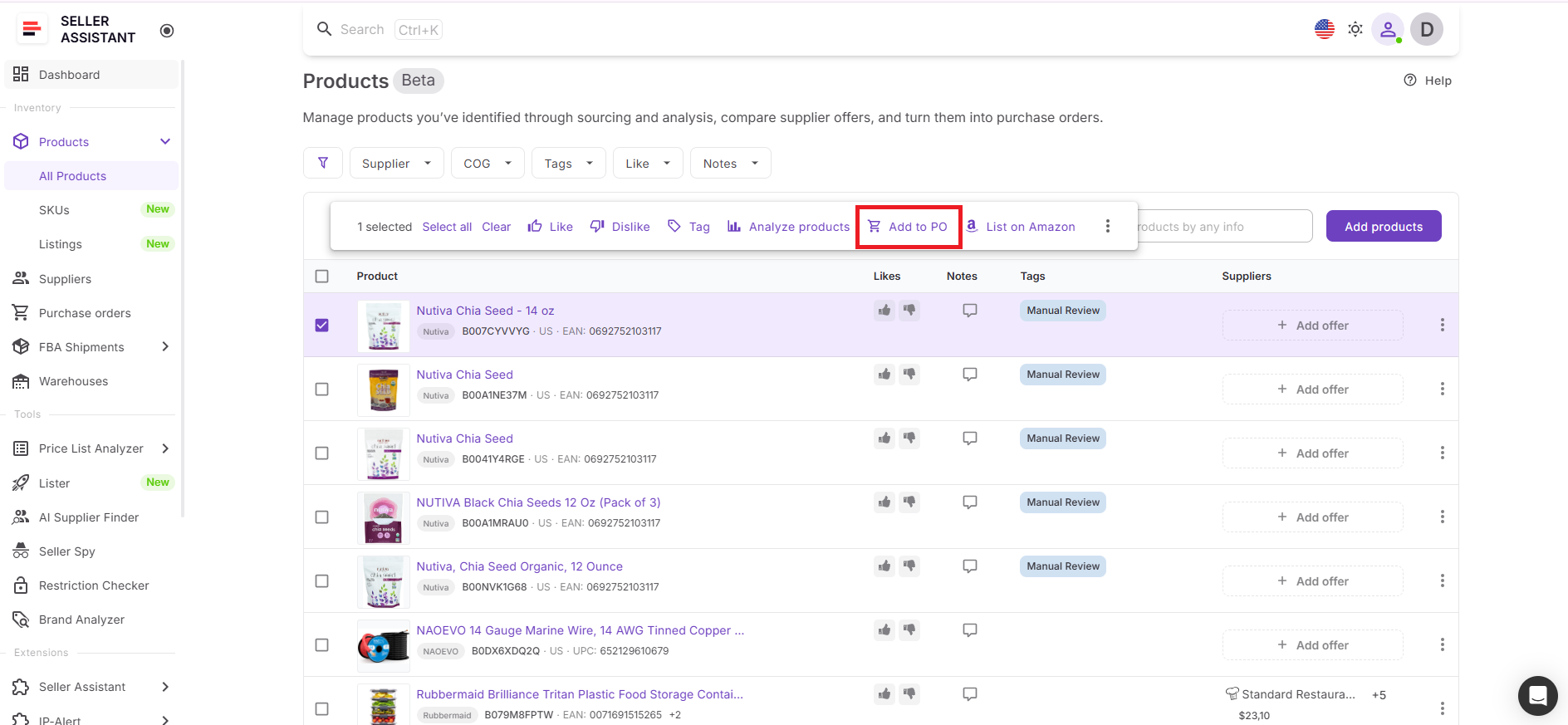Open more bulk actions menu
Viewport: 1568px width, 725px height.
coord(1107,226)
